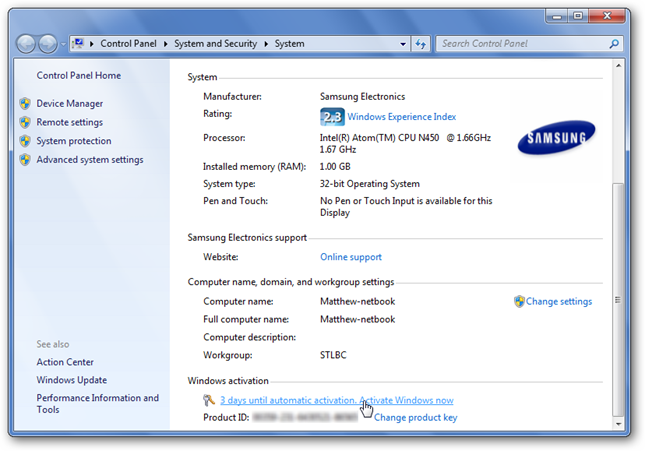
Task: Click the Samsung logo image
Action: click(556, 137)
